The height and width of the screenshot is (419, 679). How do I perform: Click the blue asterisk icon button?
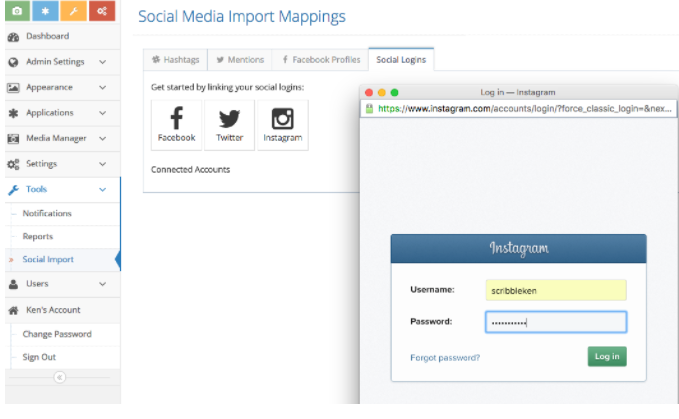pyautogui.click(x=45, y=11)
